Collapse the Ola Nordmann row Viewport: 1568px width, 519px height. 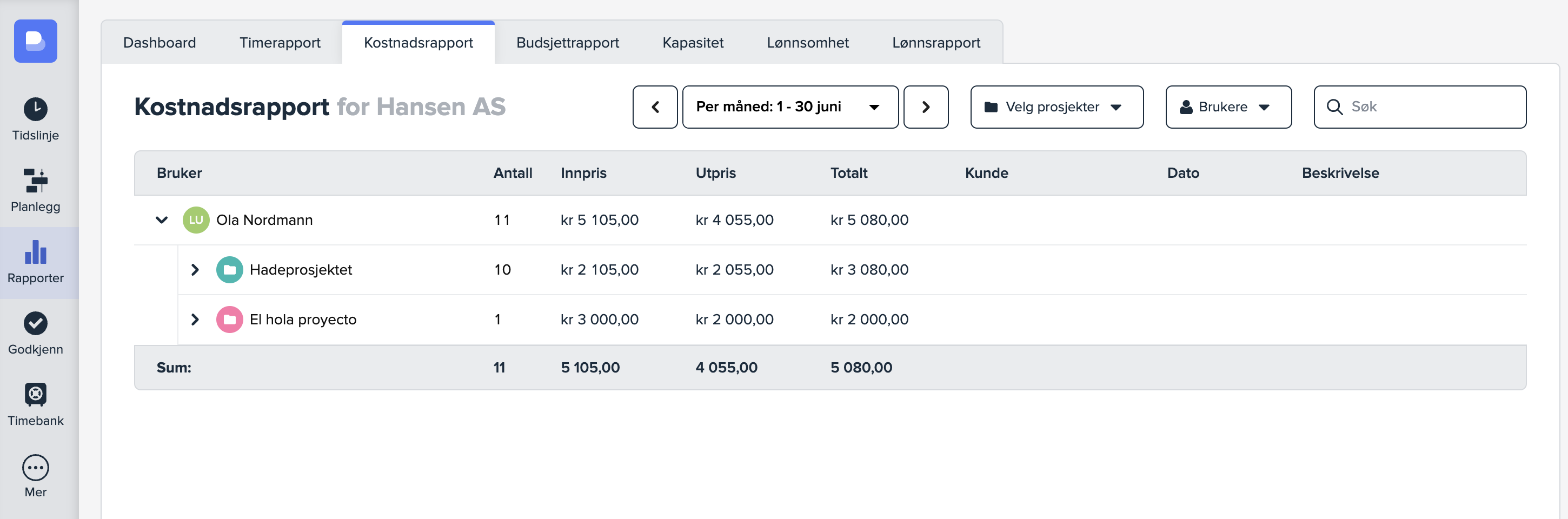161,220
